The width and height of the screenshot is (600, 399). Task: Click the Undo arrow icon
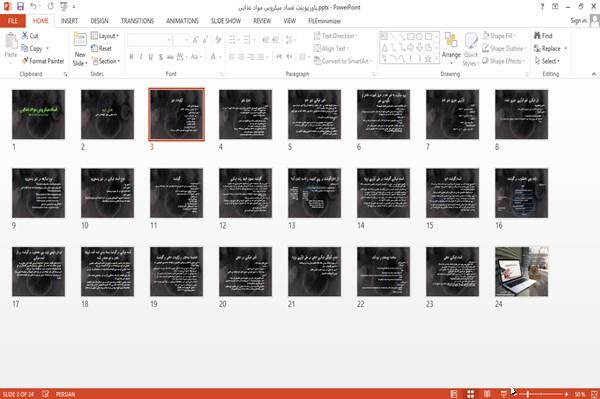coord(33,7)
